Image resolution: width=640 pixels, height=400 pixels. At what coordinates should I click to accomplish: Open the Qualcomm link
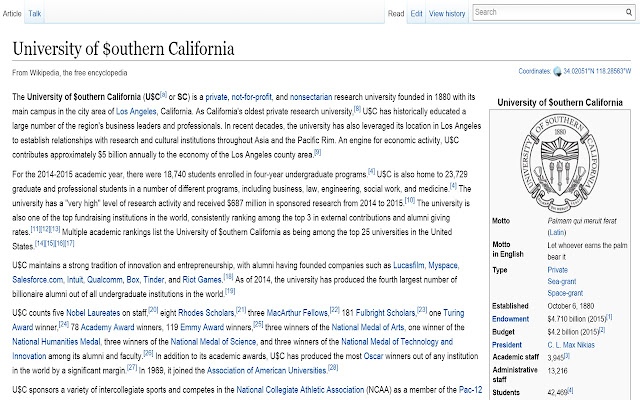pos(104,280)
